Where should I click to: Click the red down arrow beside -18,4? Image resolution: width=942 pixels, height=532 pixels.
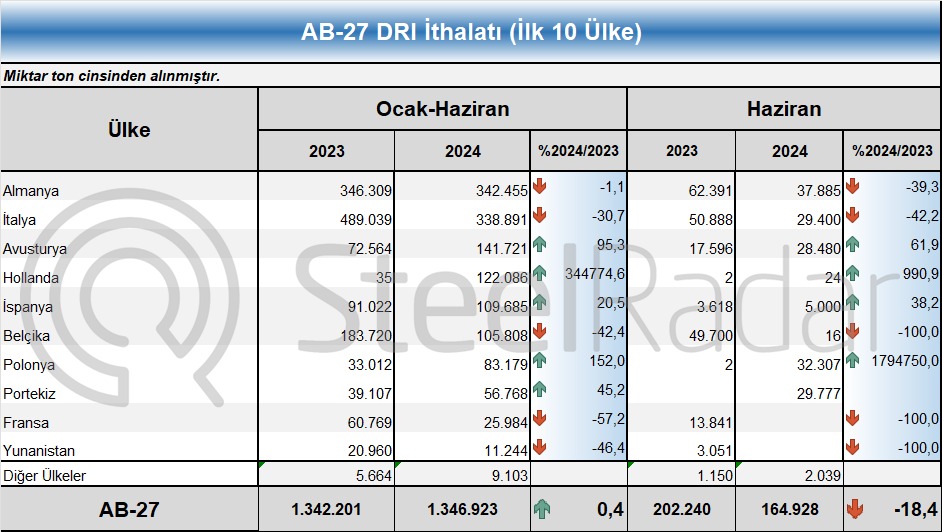(855, 509)
